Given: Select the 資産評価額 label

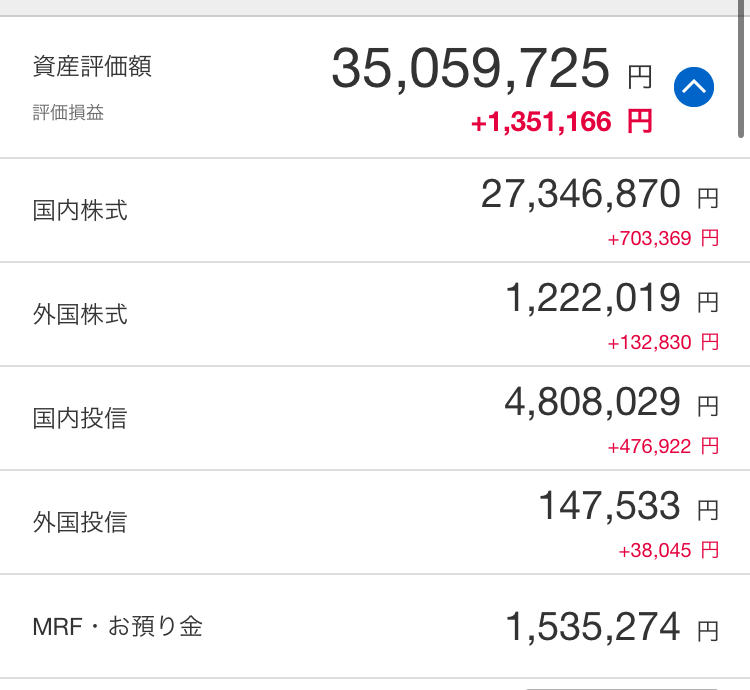Looking at the screenshot, I should click(x=92, y=66).
